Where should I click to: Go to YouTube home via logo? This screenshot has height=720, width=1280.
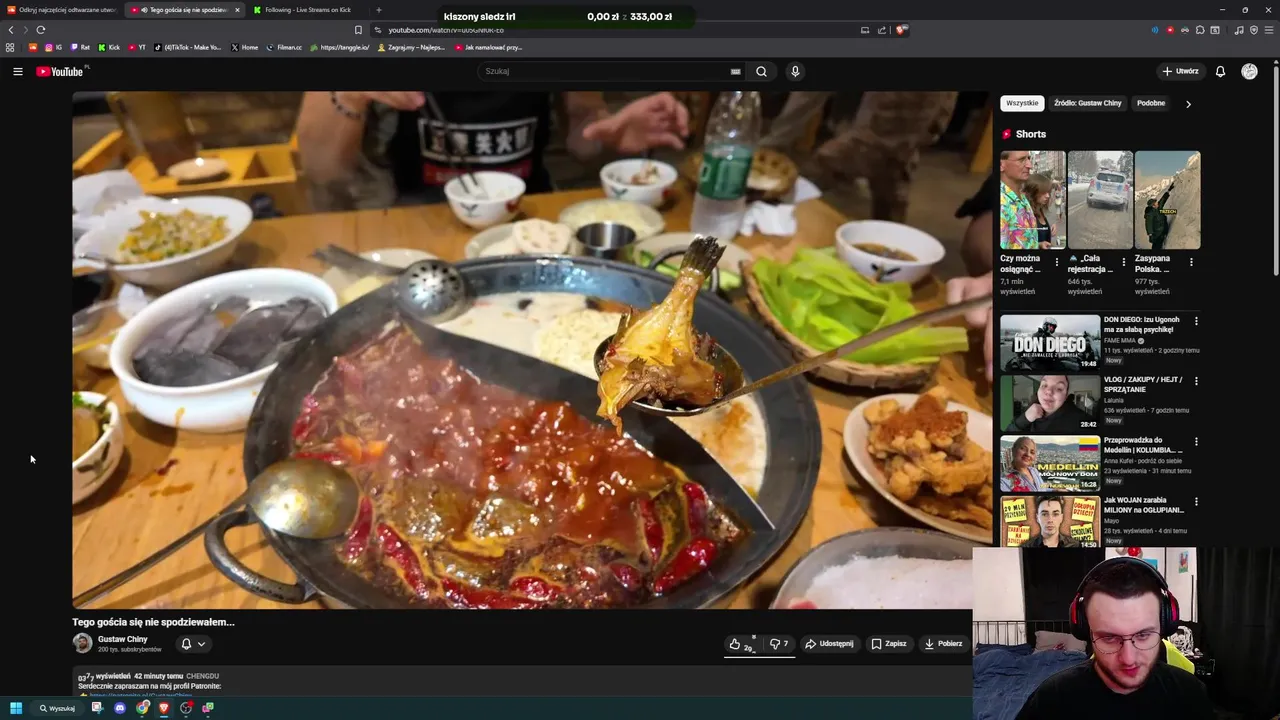coord(61,71)
